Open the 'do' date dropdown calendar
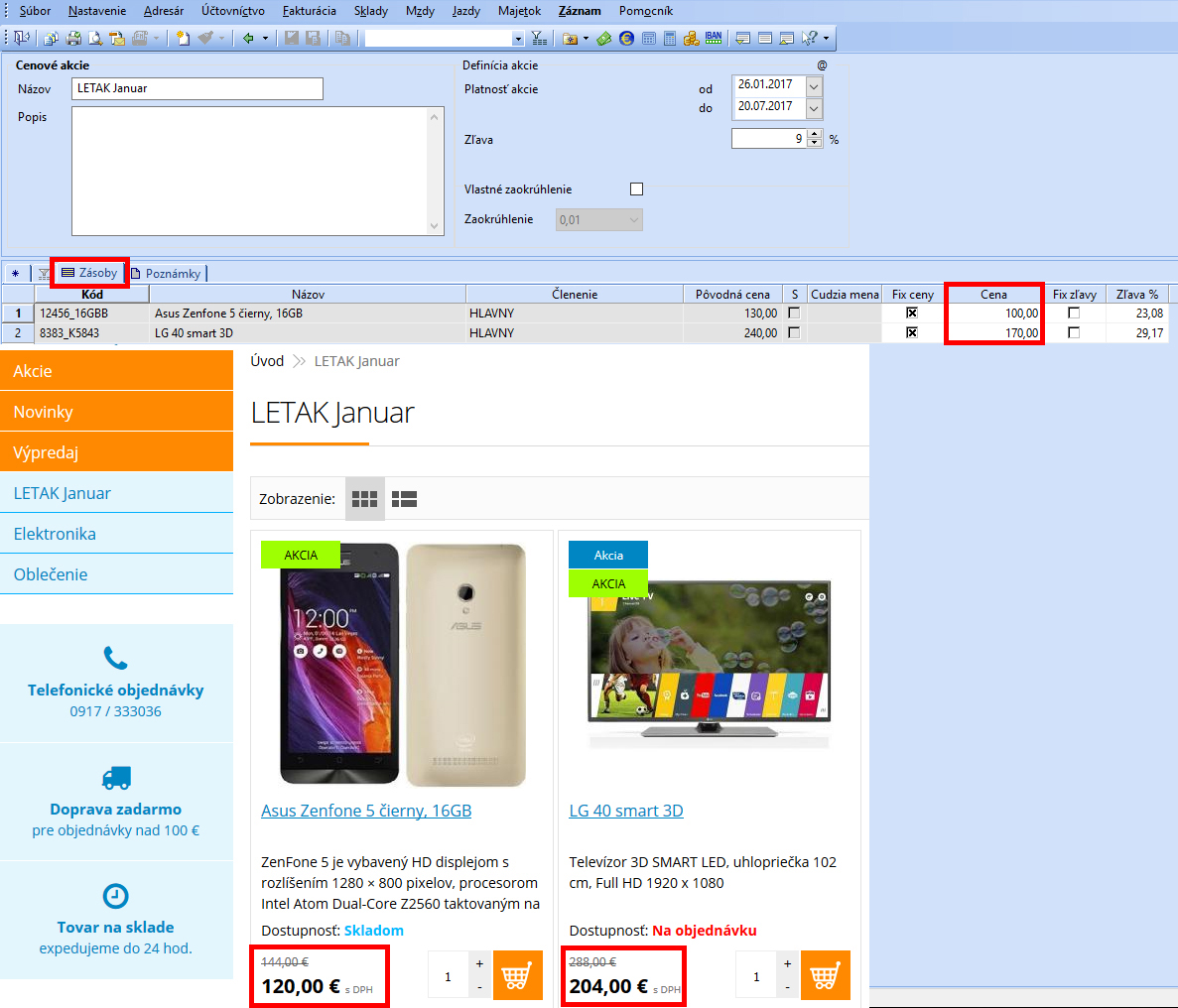The image size is (1178, 1008). pyautogui.click(x=814, y=108)
